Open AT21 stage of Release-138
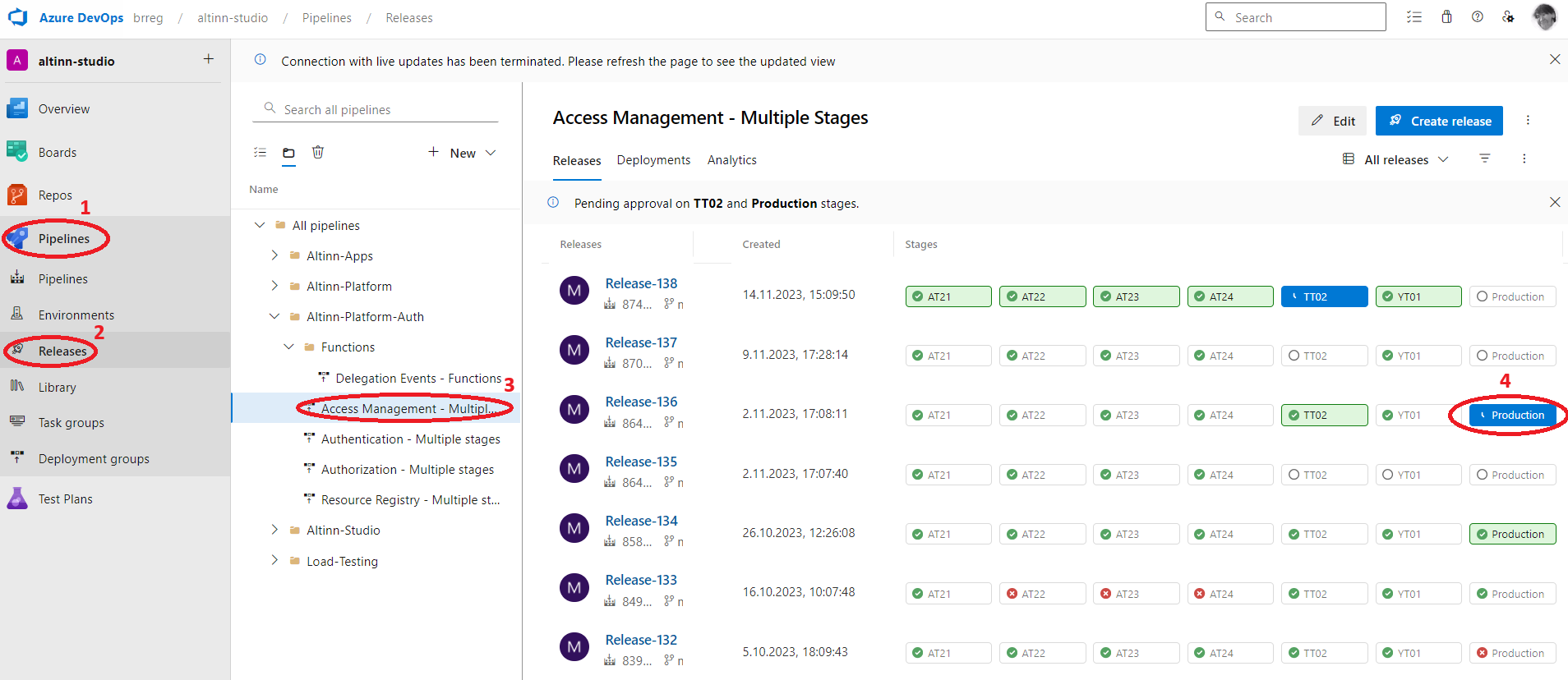Image resolution: width=1568 pixels, height=680 pixels. [948, 296]
